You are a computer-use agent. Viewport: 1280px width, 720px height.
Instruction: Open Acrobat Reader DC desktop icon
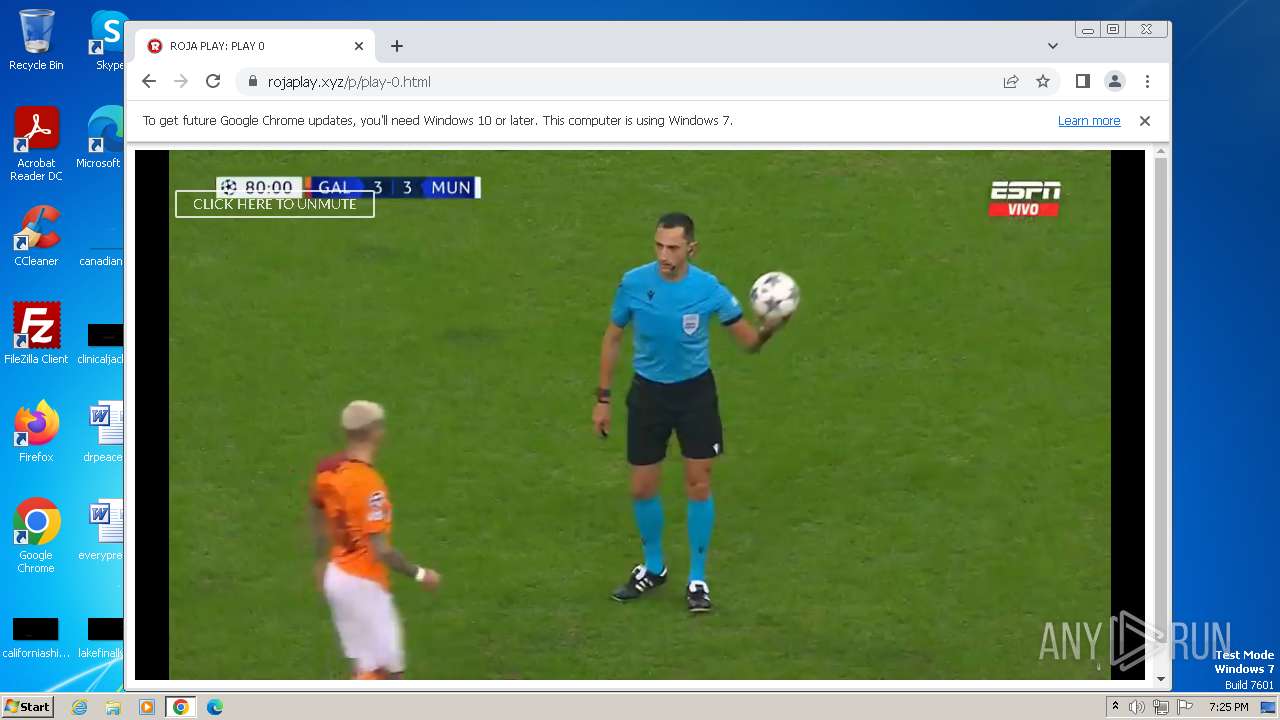point(36,144)
